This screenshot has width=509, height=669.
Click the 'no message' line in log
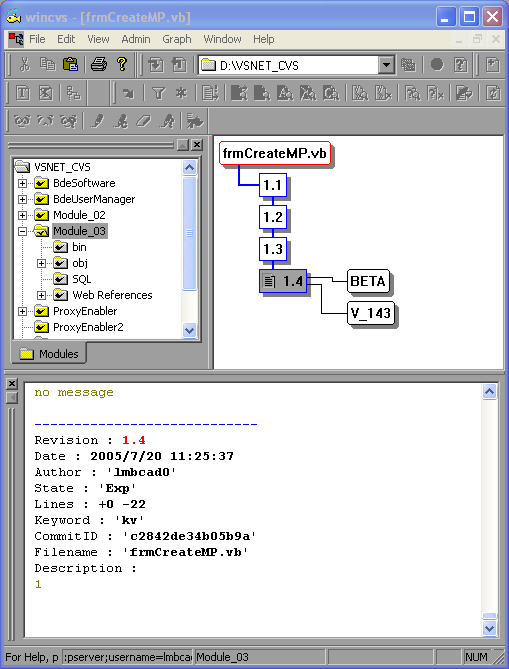[x=74, y=393]
